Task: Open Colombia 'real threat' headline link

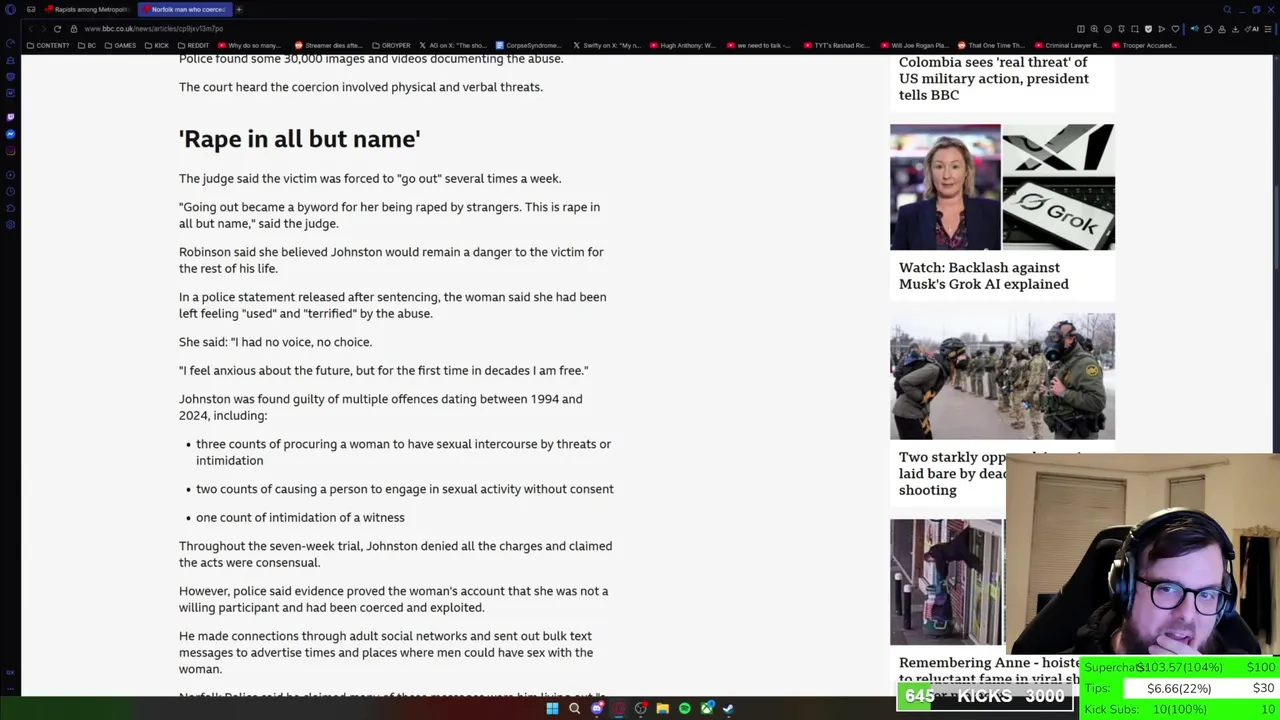Action: point(994,78)
